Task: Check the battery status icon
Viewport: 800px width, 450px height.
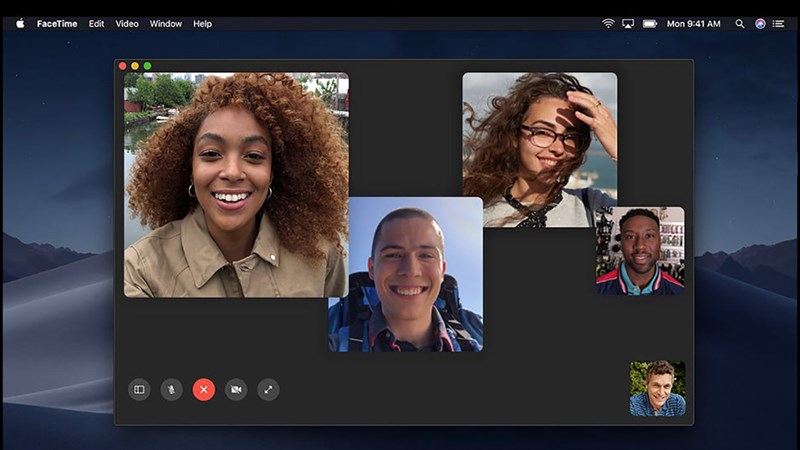Action: click(x=649, y=23)
